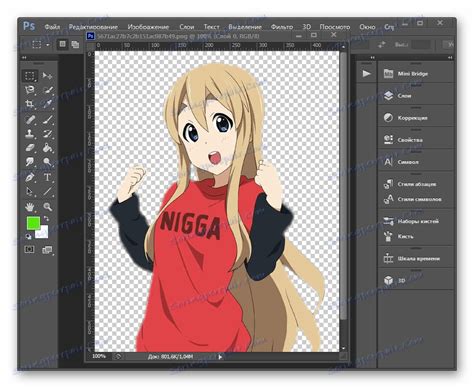This screenshot has height=388, width=474.
Task: Select the Pen tool
Action: (30, 177)
